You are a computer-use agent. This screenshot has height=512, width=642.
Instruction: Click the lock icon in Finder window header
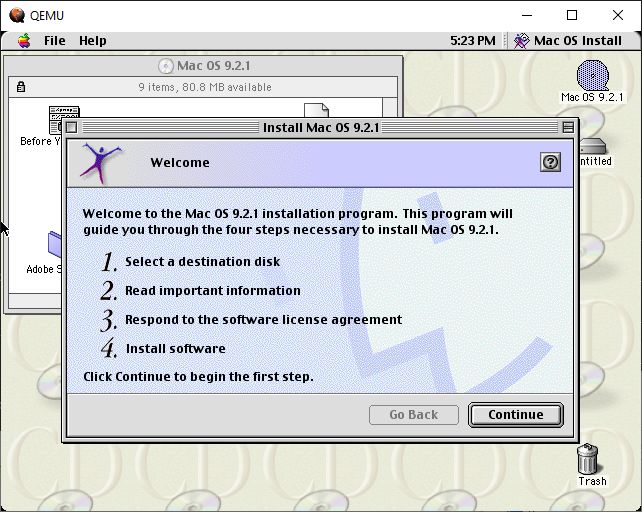21,87
